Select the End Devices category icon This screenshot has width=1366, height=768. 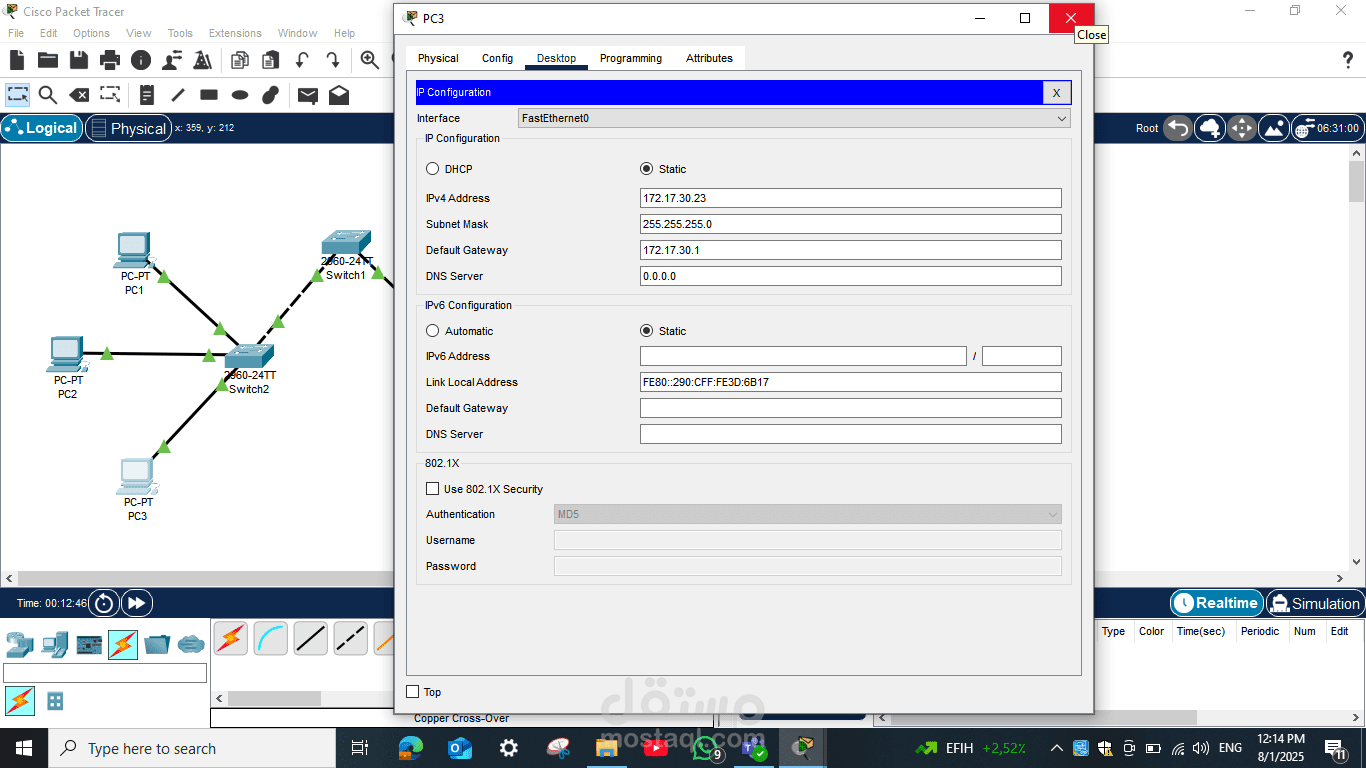55,644
